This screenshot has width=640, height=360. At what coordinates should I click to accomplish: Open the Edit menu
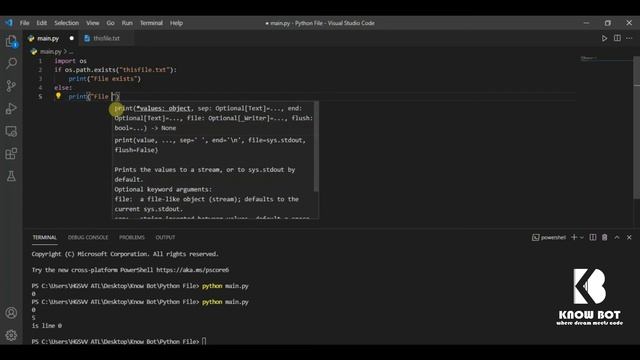tap(42, 23)
